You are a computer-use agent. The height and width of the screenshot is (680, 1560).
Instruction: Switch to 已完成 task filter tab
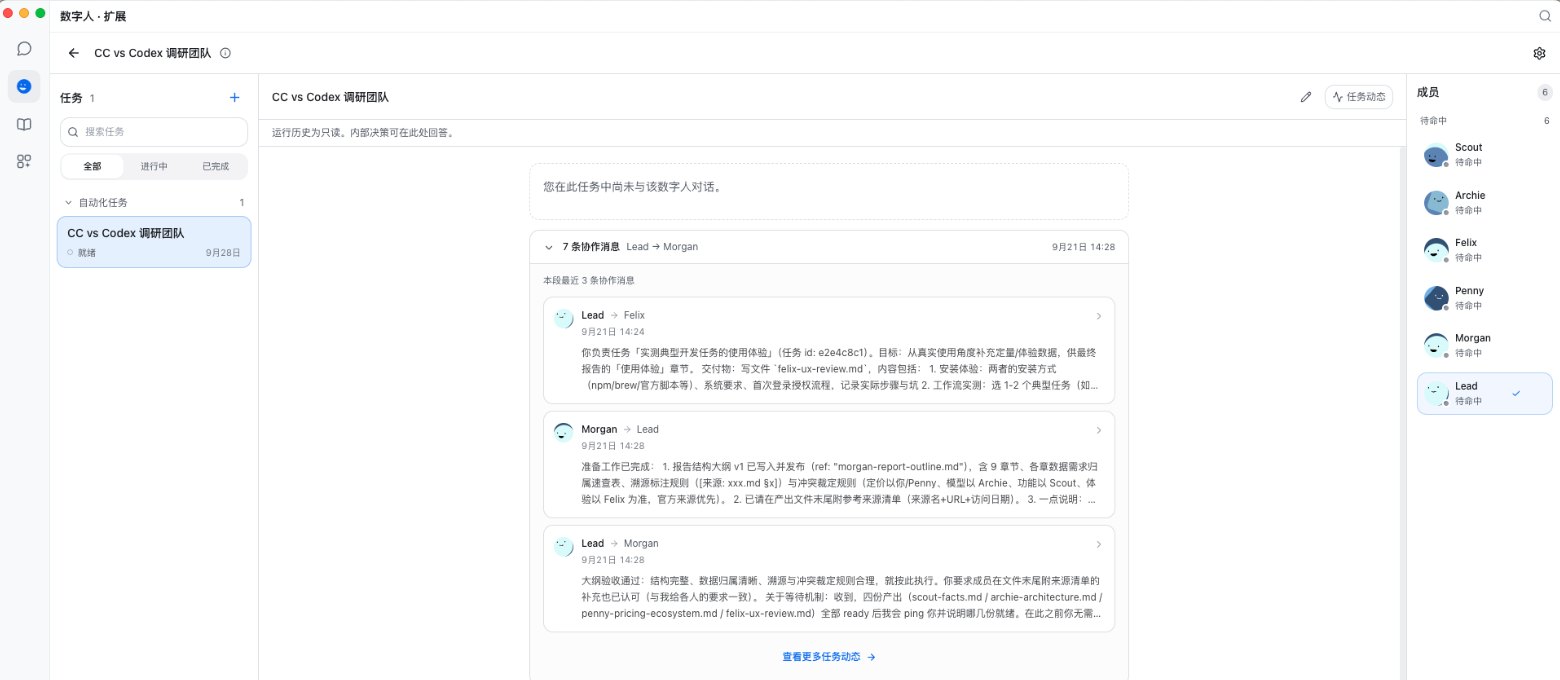point(216,167)
